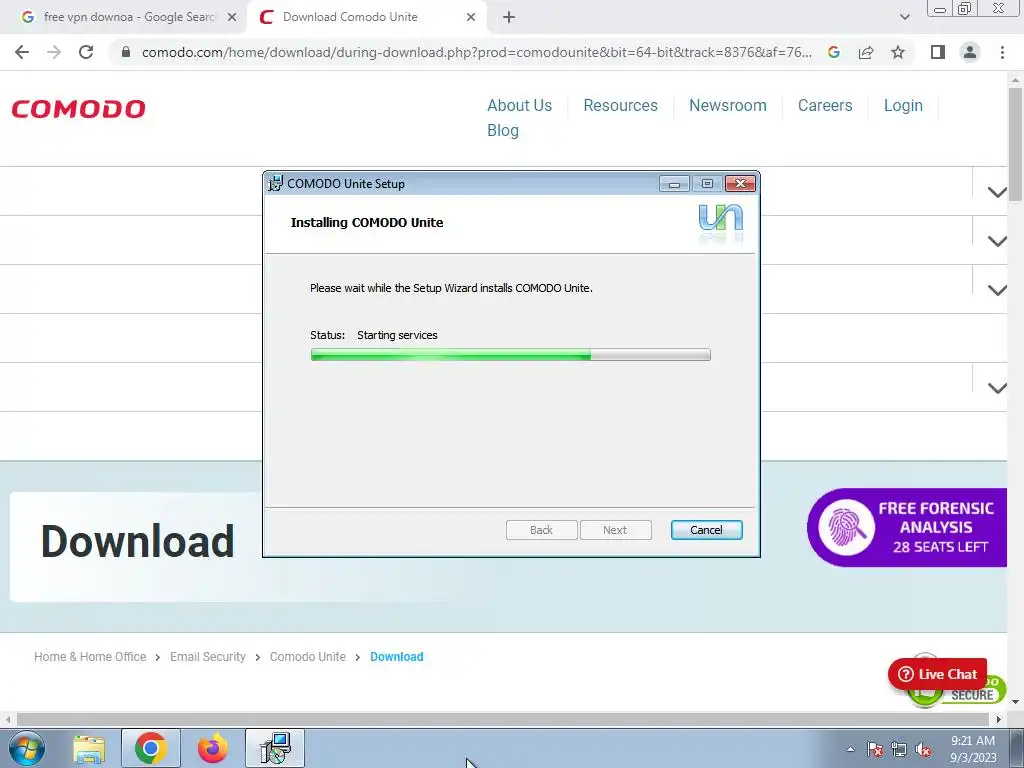Open Home & Home Office breadcrumb
The width and height of the screenshot is (1024, 768).
90,657
